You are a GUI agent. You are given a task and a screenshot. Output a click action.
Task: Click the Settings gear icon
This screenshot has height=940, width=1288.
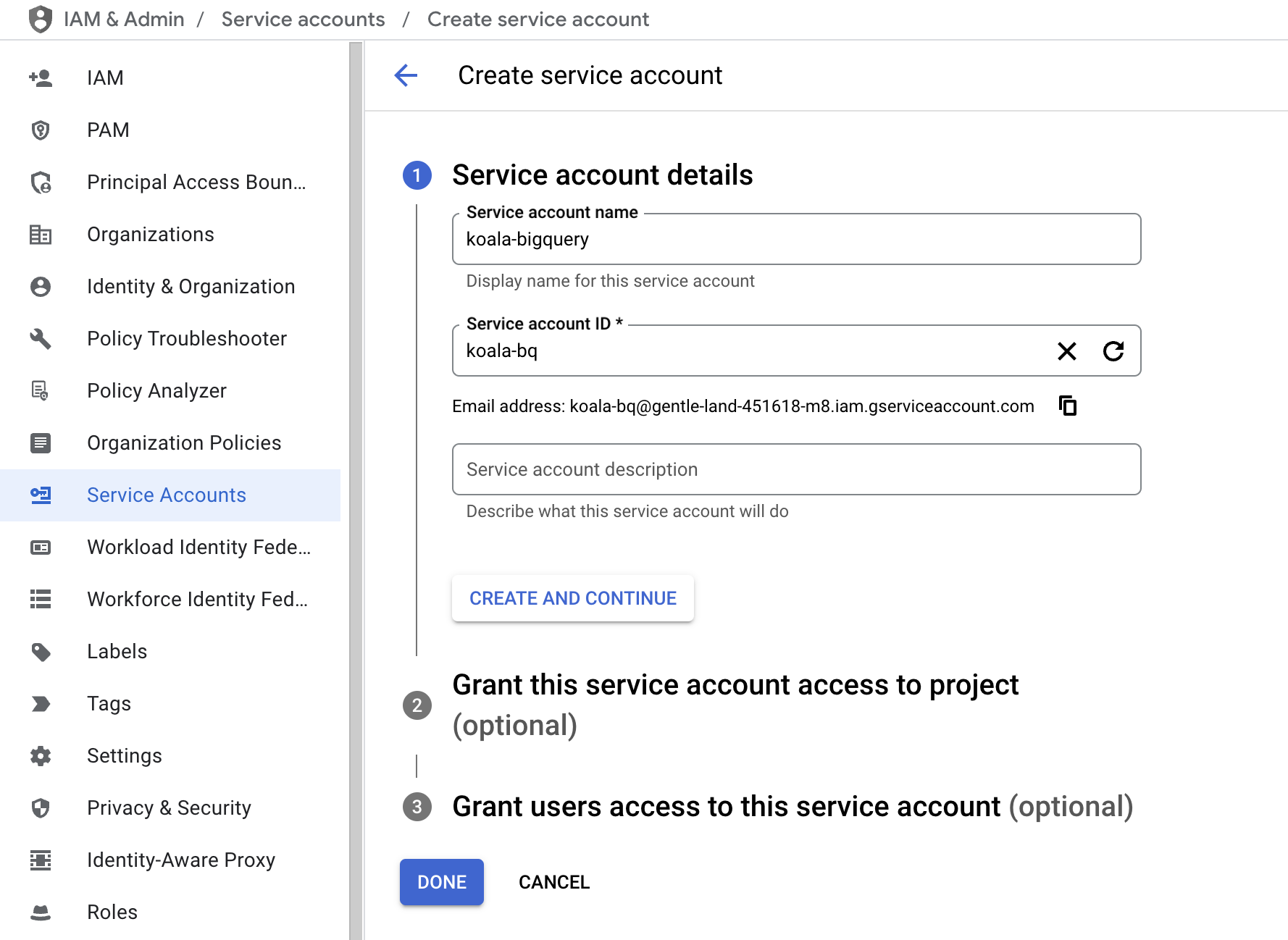pos(41,756)
